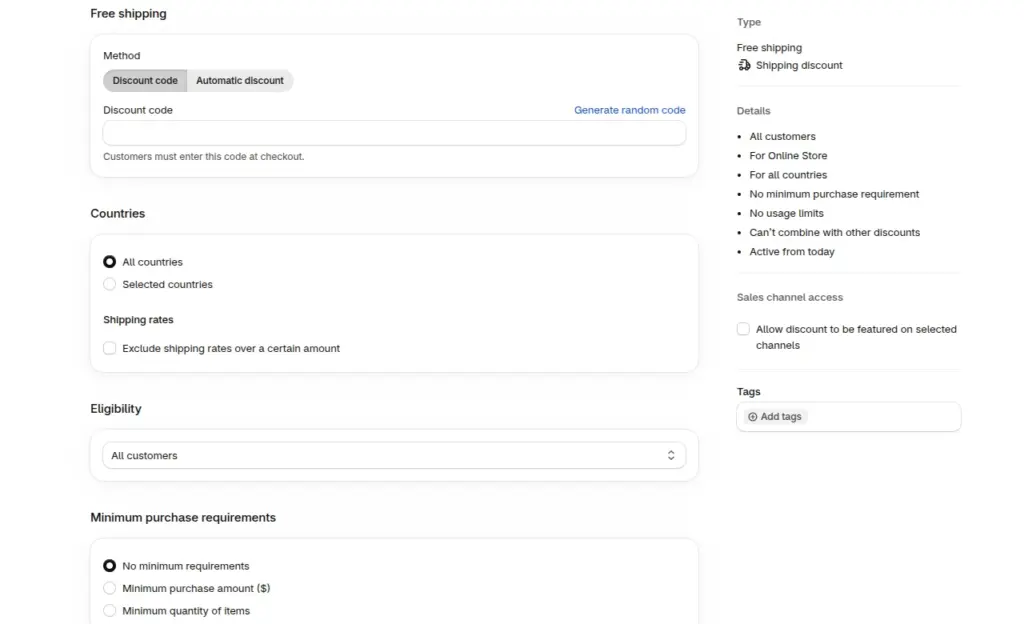Tick Allow discount to be featured on selected channels
Image resolution: width=1024 pixels, height=624 pixels.
click(x=743, y=329)
